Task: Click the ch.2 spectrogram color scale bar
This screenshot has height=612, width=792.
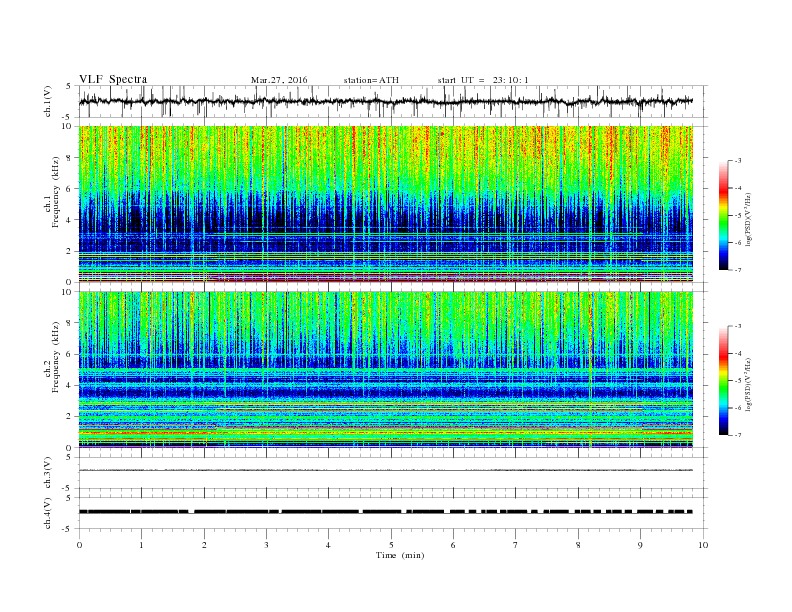Action: point(723,380)
